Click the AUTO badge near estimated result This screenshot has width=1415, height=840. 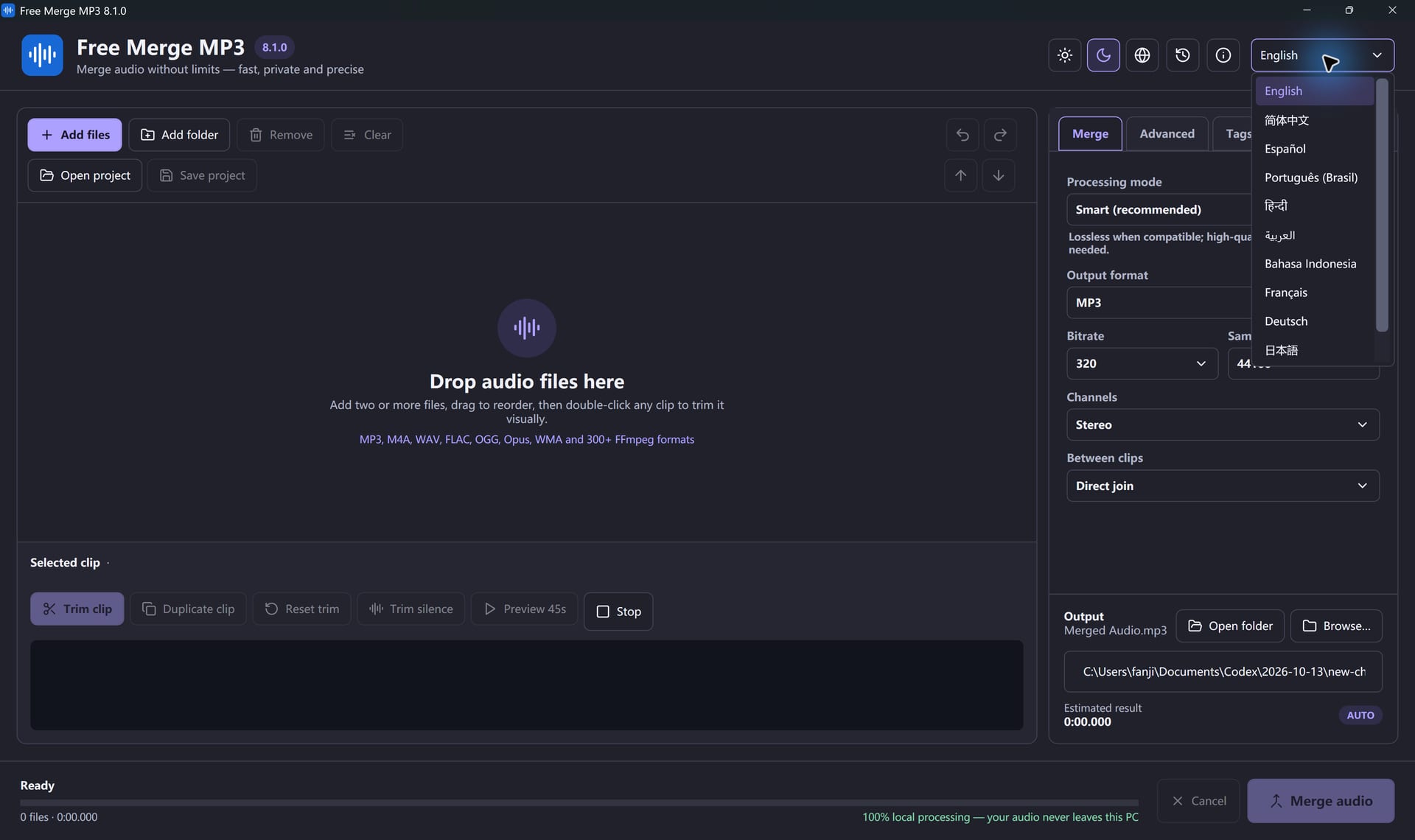[x=1360, y=715]
